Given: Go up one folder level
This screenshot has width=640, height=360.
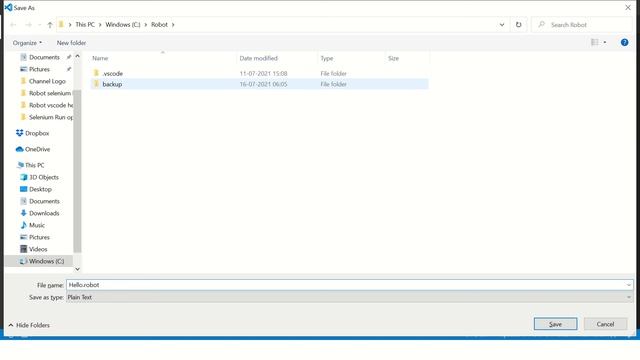Looking at the screenshot, I should 50,25.
